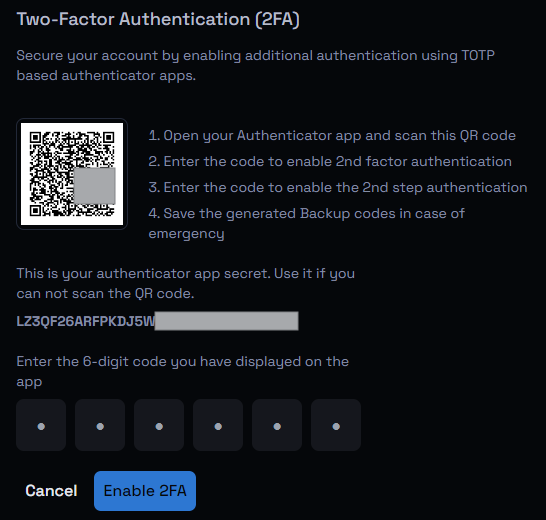This screenshot has width=546, height=520.
Task: Click the Two-Factor Authentication (2FA) heading
Action: pyautogui.click(x=158, y=19)
